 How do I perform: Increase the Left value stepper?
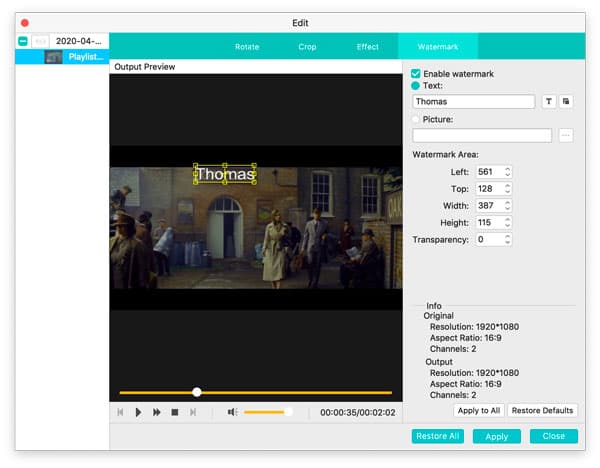[507, 169]
